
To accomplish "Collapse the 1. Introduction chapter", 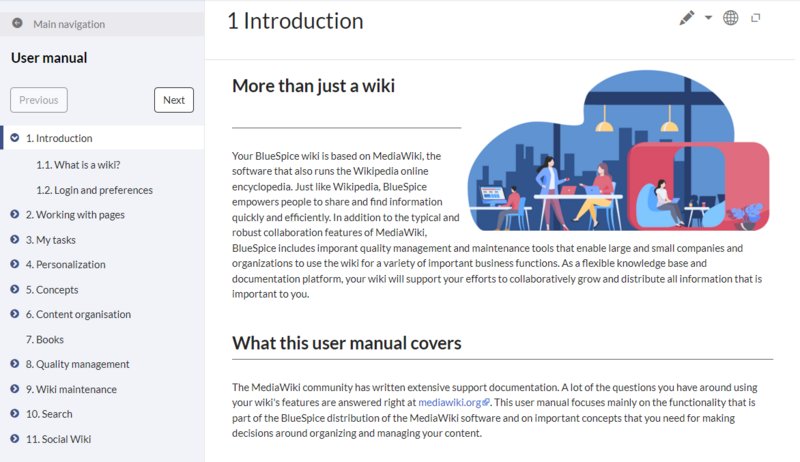I will [x=15, y=139].
